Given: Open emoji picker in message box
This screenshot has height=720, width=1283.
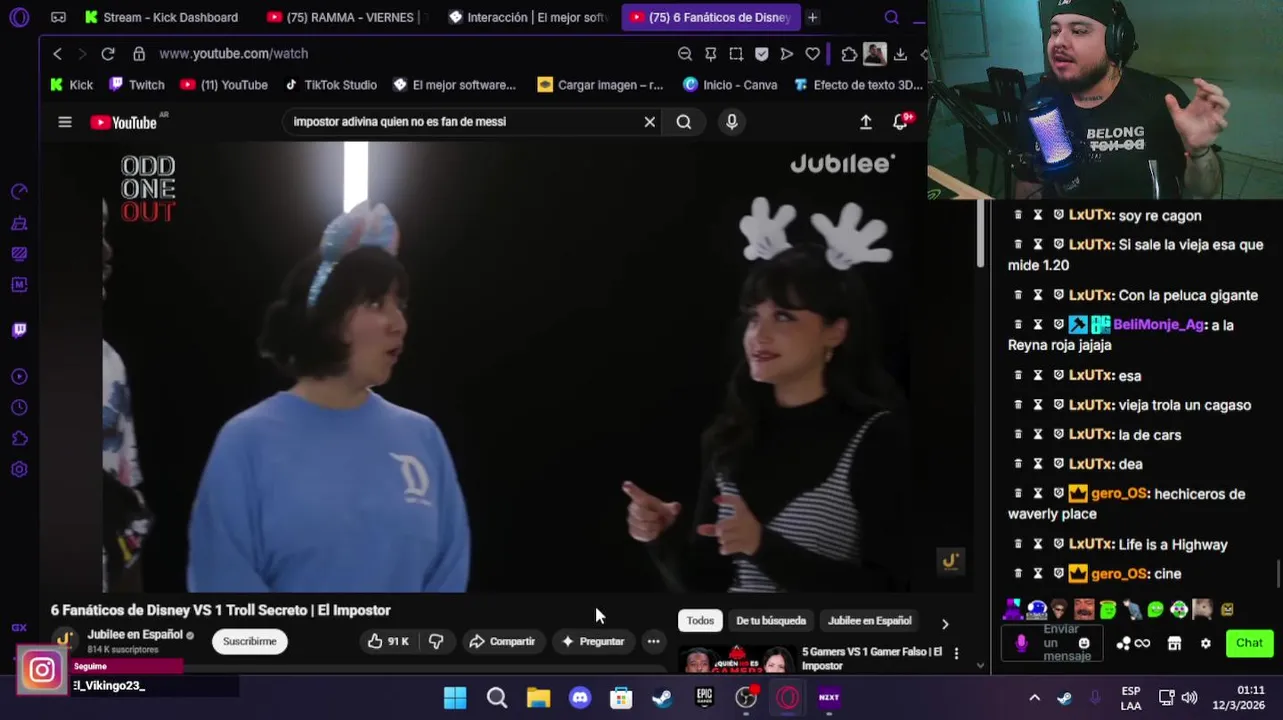Looking at the screenshot, I should click(1085, 643).
